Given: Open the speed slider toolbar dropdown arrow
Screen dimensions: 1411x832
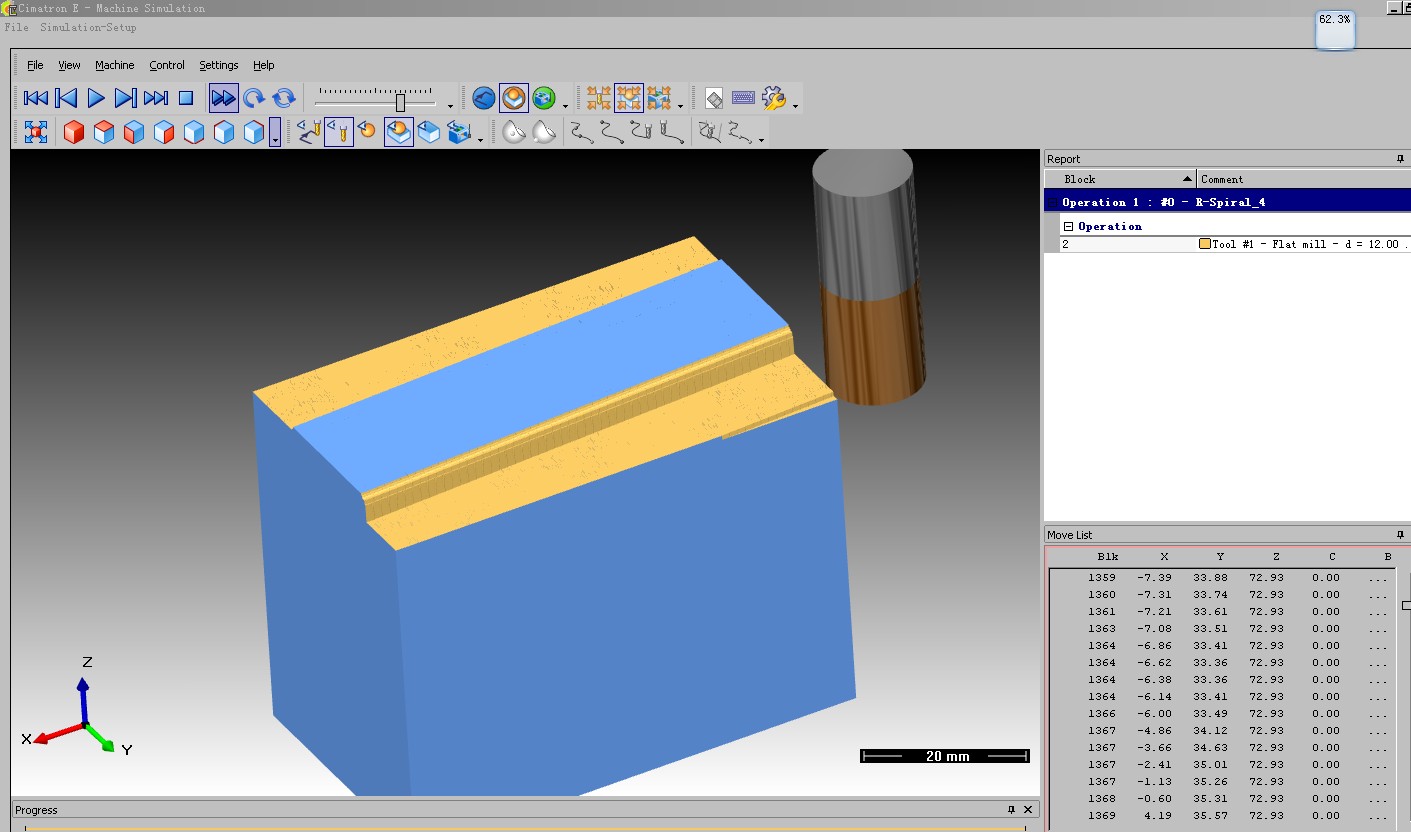Looking at the screenshot, I should (450, 105).
